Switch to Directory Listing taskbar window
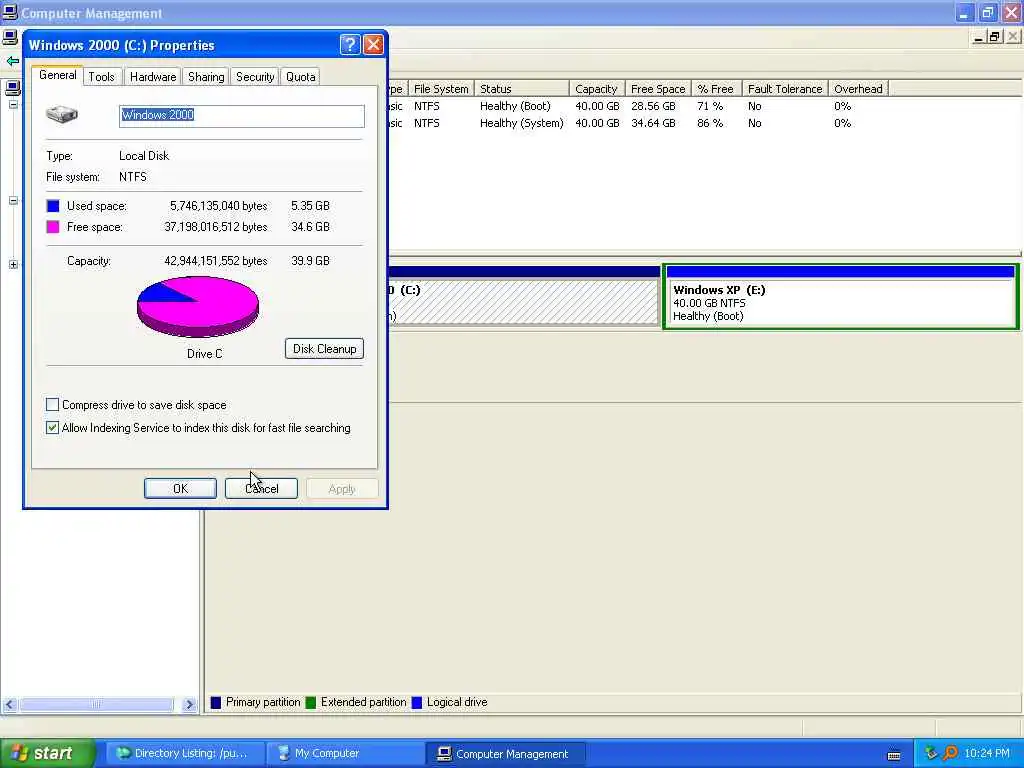 pos(185,754)
